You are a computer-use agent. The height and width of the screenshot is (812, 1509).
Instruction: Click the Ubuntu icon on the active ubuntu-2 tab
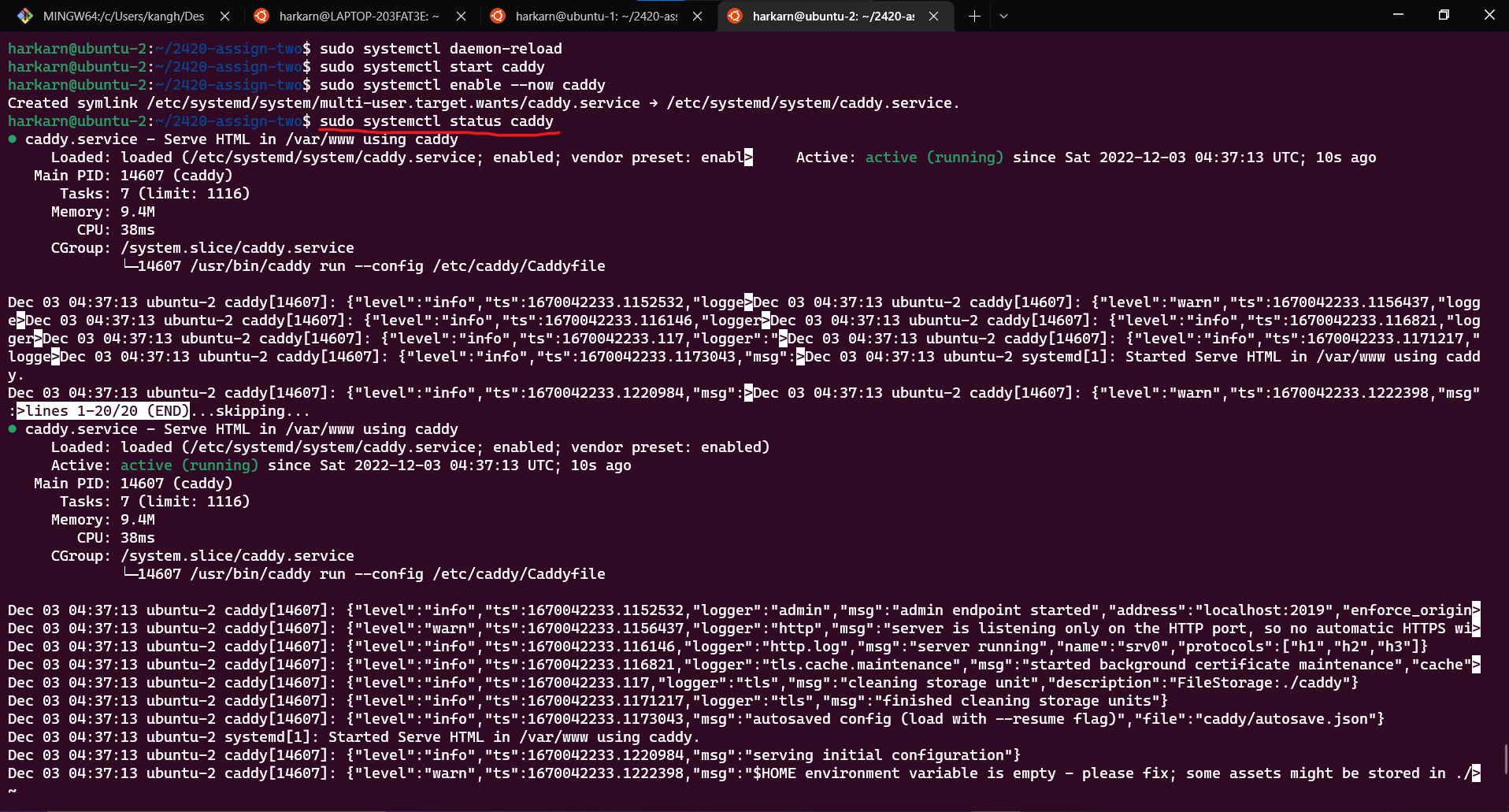pyautogui.click(x=736, y=16)
